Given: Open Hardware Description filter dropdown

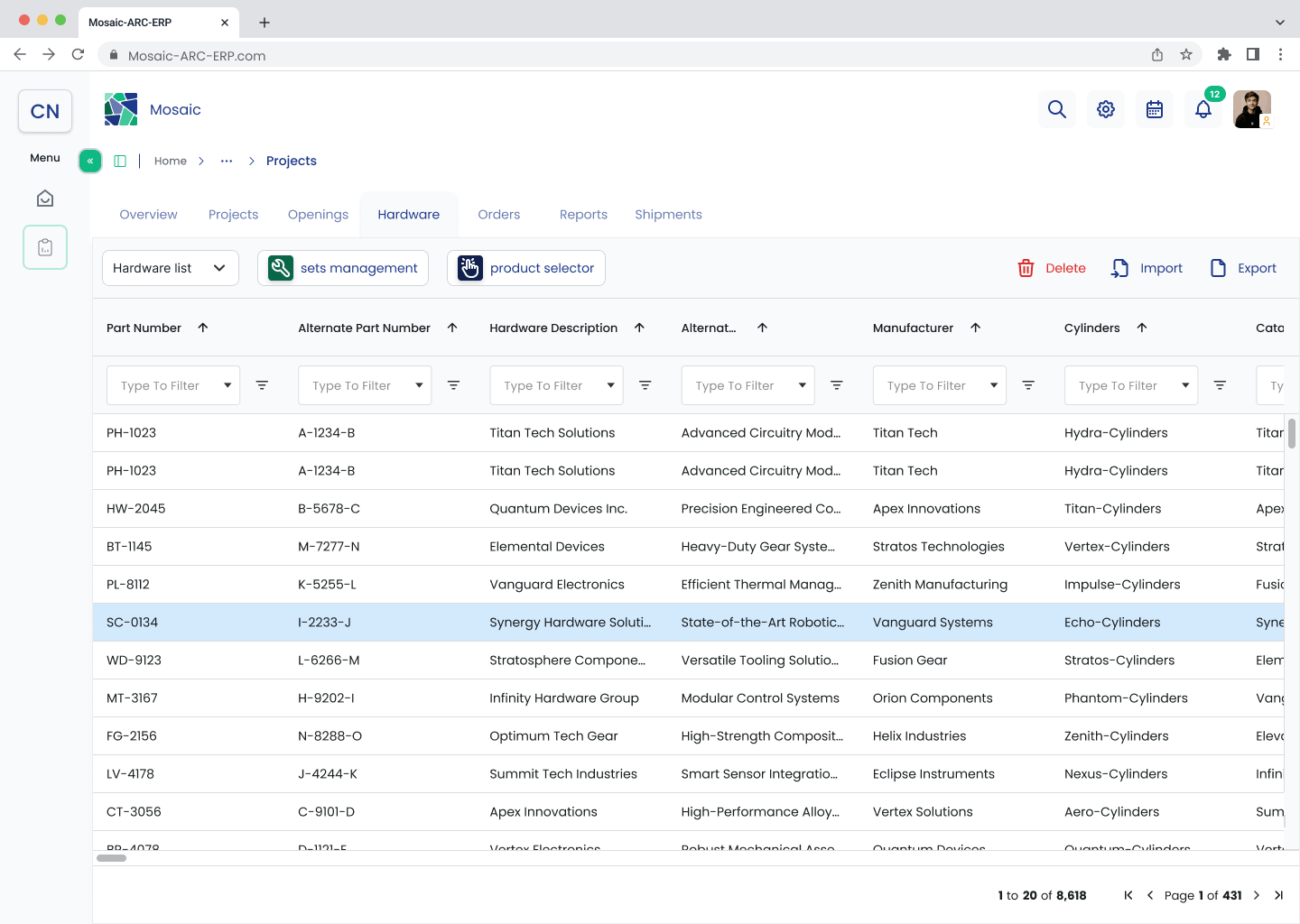Looking at the screenshot, I should coord(556,385).
